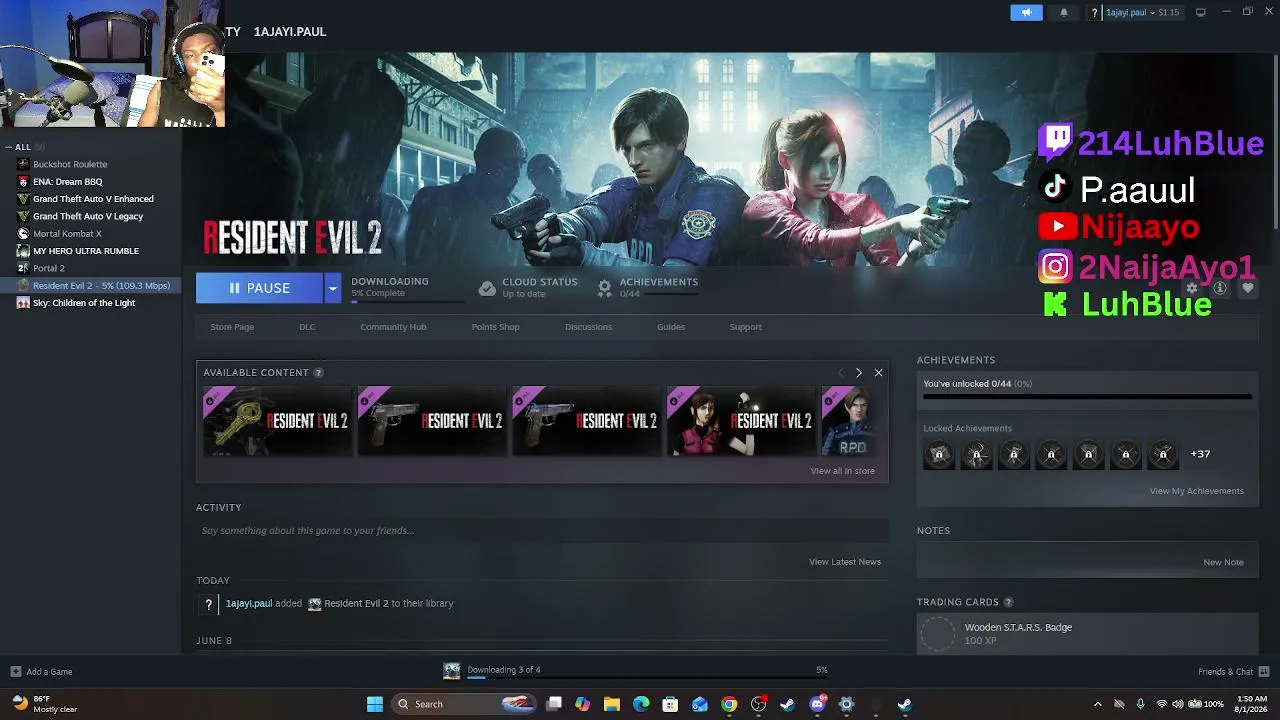Viewport: 1280px width, 720px height.
Task: Close the Available Content panel
Action: [x=878, y=373]
